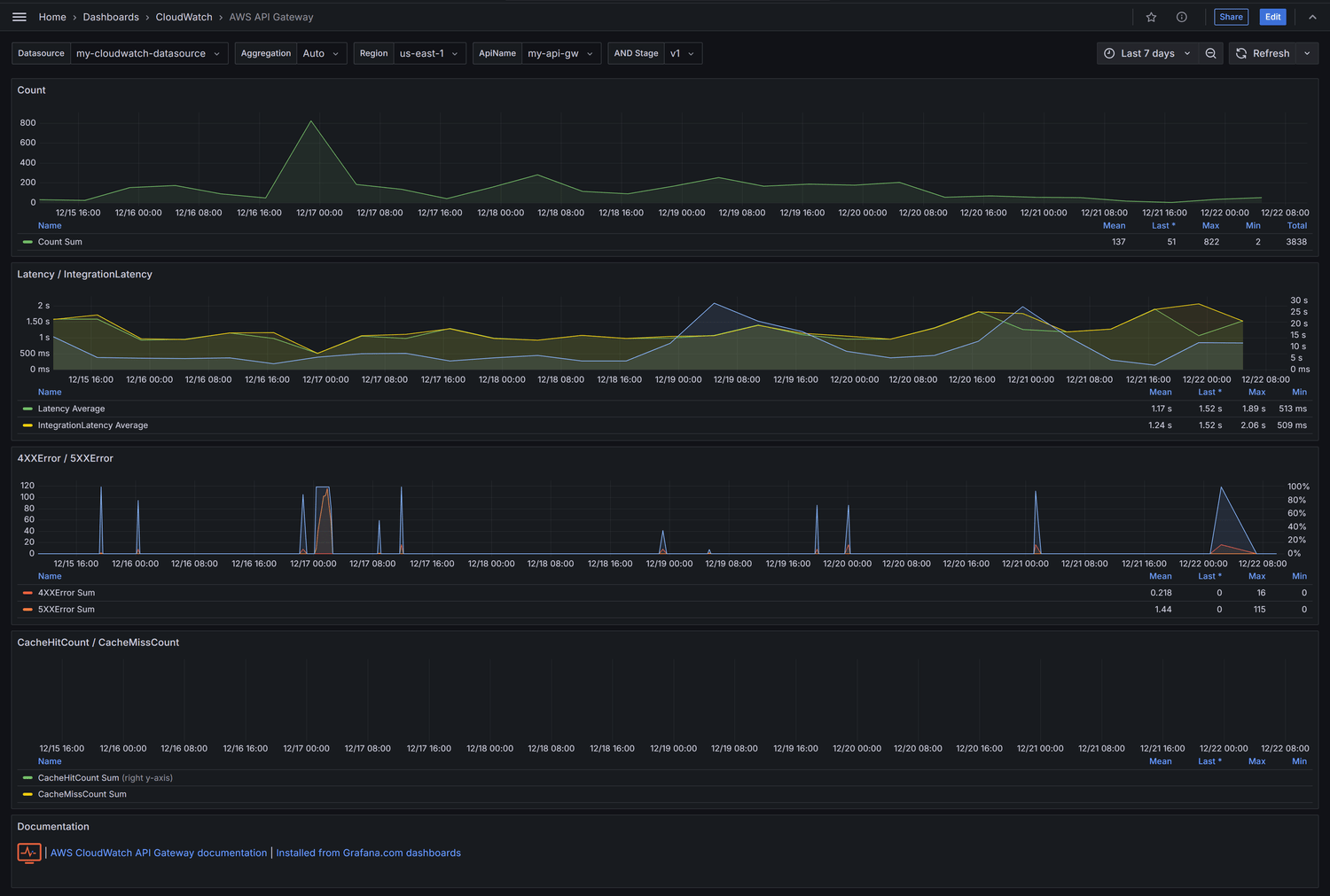Select the CloudWatch breadcrumb folder
The height and width of the screenshot is (896, 1330).
(x=184, y=17)
